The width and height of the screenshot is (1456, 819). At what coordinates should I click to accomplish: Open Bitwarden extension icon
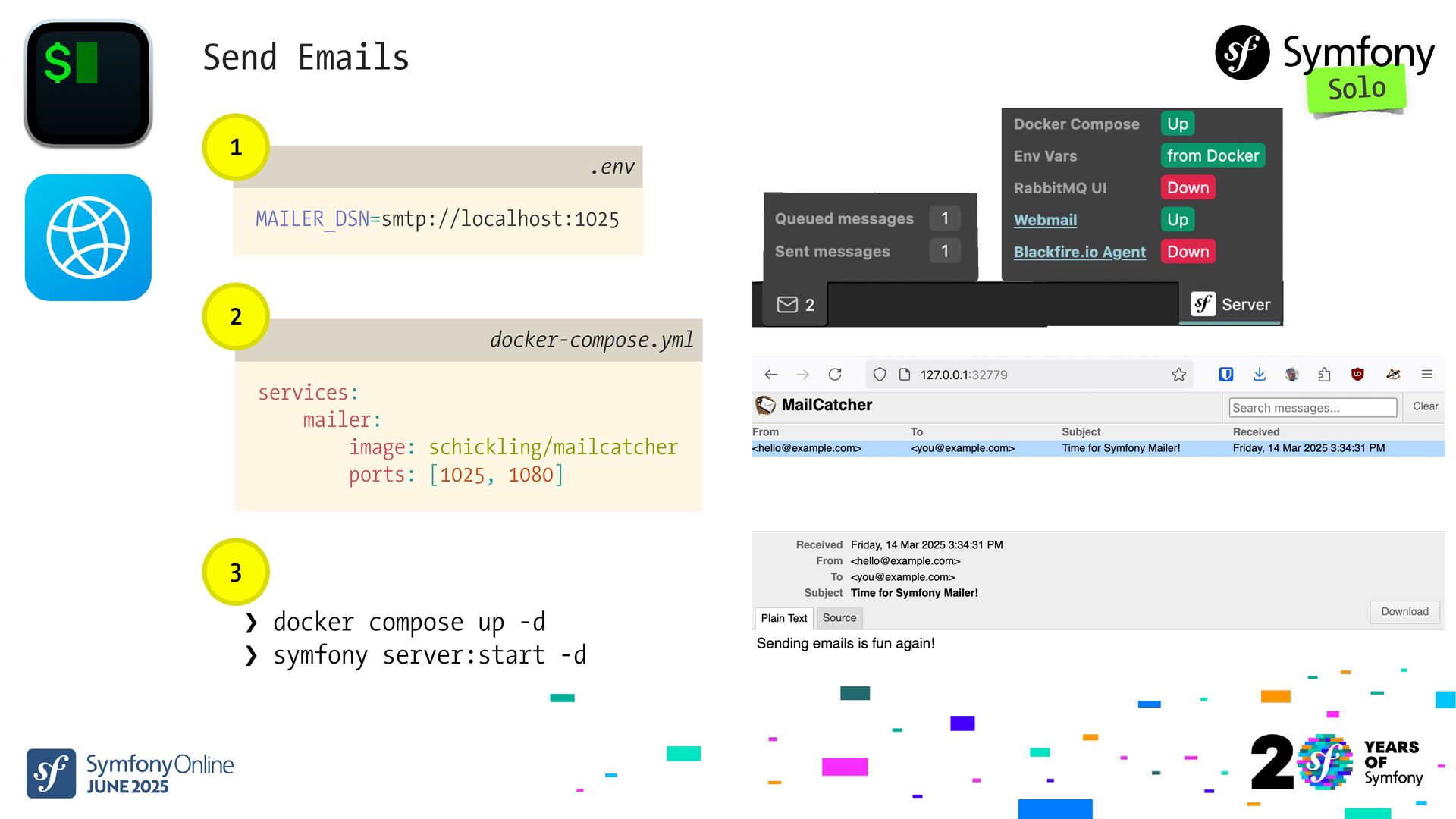[x=1225, y=374]
